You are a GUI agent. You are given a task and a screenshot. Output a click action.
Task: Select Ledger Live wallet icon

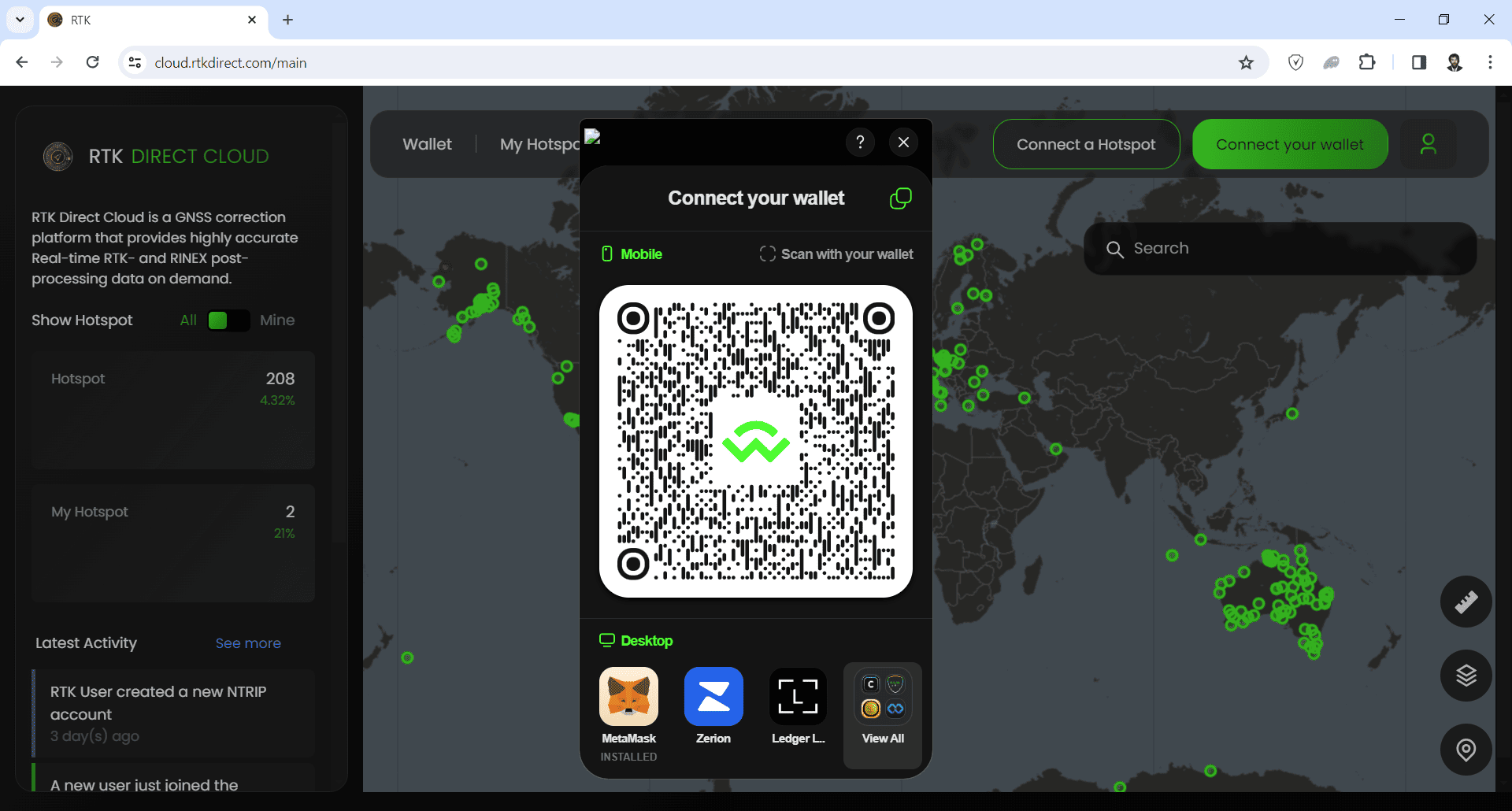(798, 696)
